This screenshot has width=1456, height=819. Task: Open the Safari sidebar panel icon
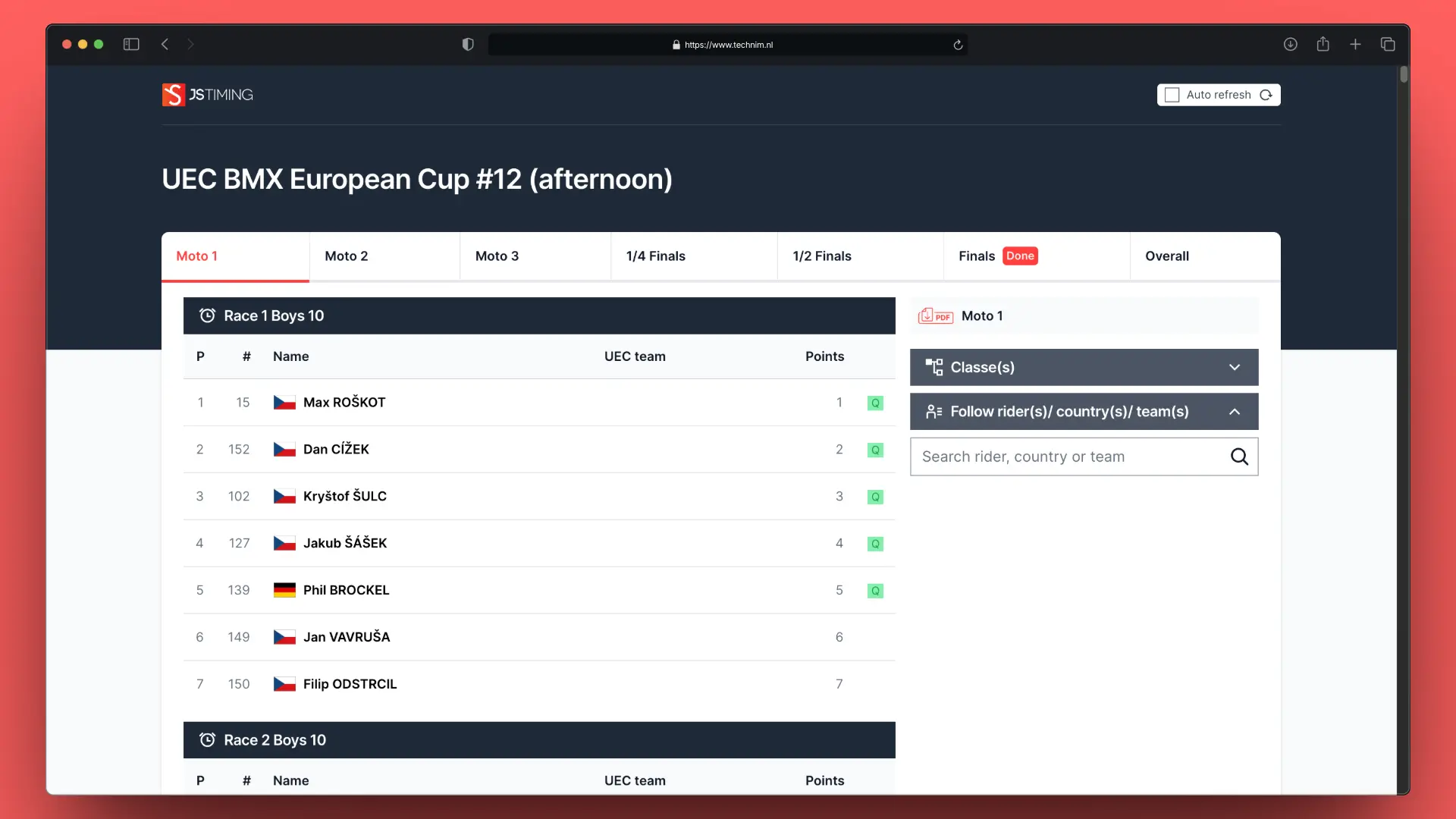(131, 45)
